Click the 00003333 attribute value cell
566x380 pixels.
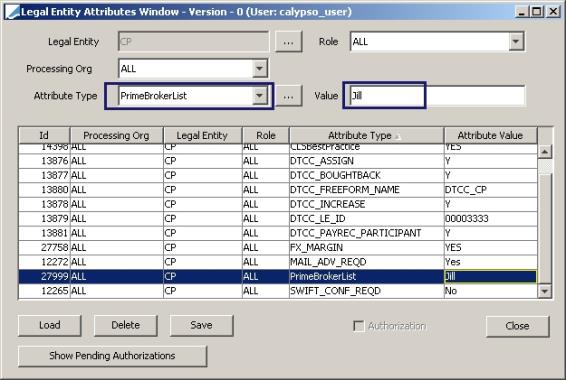(x=491, y=219)
